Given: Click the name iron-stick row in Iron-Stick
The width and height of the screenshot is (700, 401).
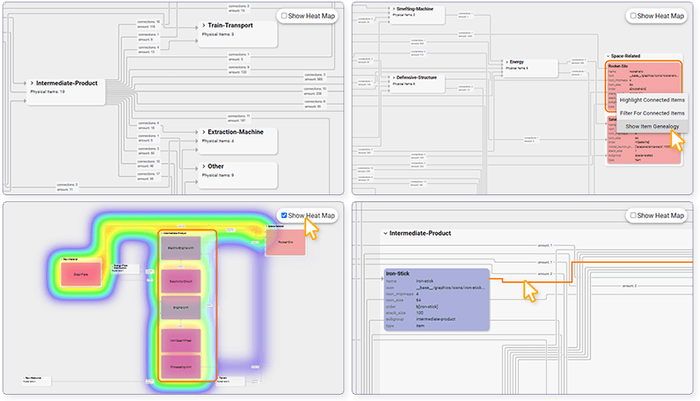Looking at the screenshot, I should 436,281.
